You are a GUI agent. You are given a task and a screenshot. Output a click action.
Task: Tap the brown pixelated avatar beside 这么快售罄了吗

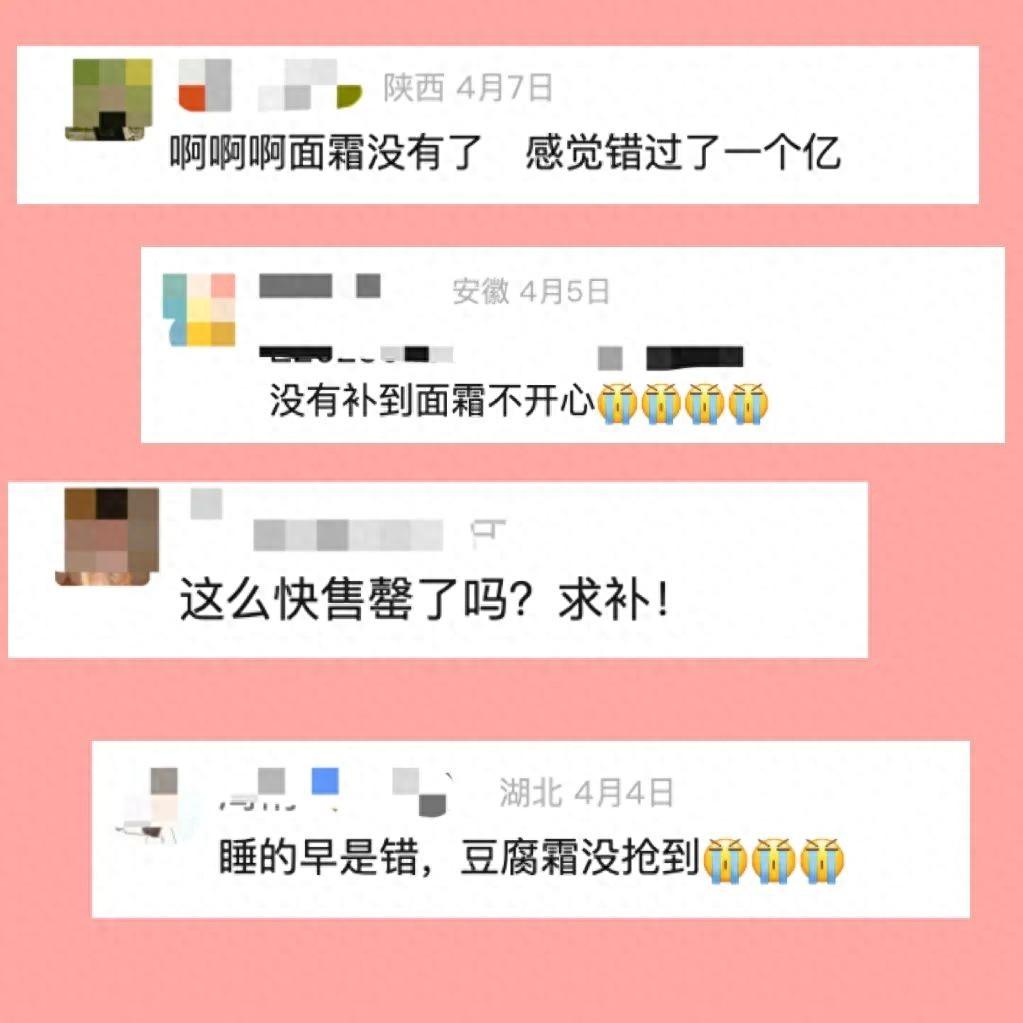[x=108, y=536]
